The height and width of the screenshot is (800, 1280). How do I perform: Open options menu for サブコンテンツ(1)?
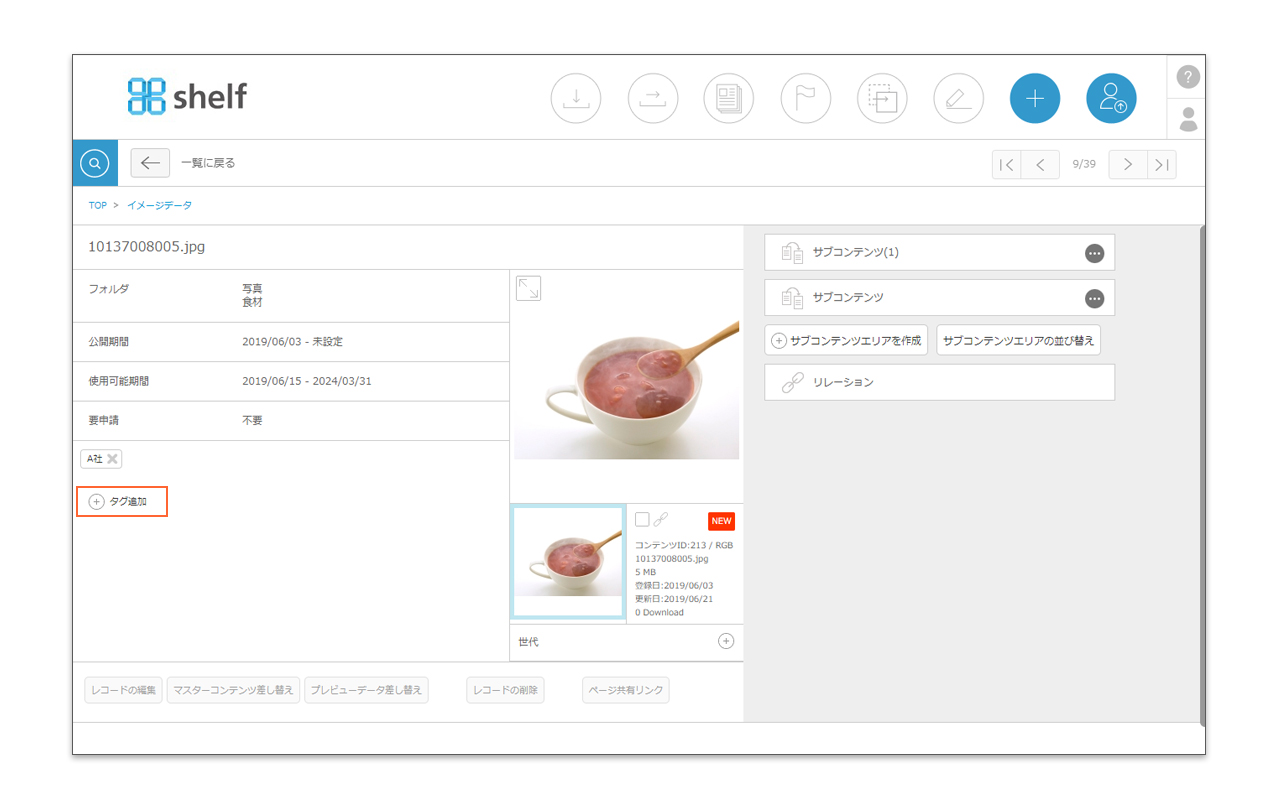[1095, 253]
